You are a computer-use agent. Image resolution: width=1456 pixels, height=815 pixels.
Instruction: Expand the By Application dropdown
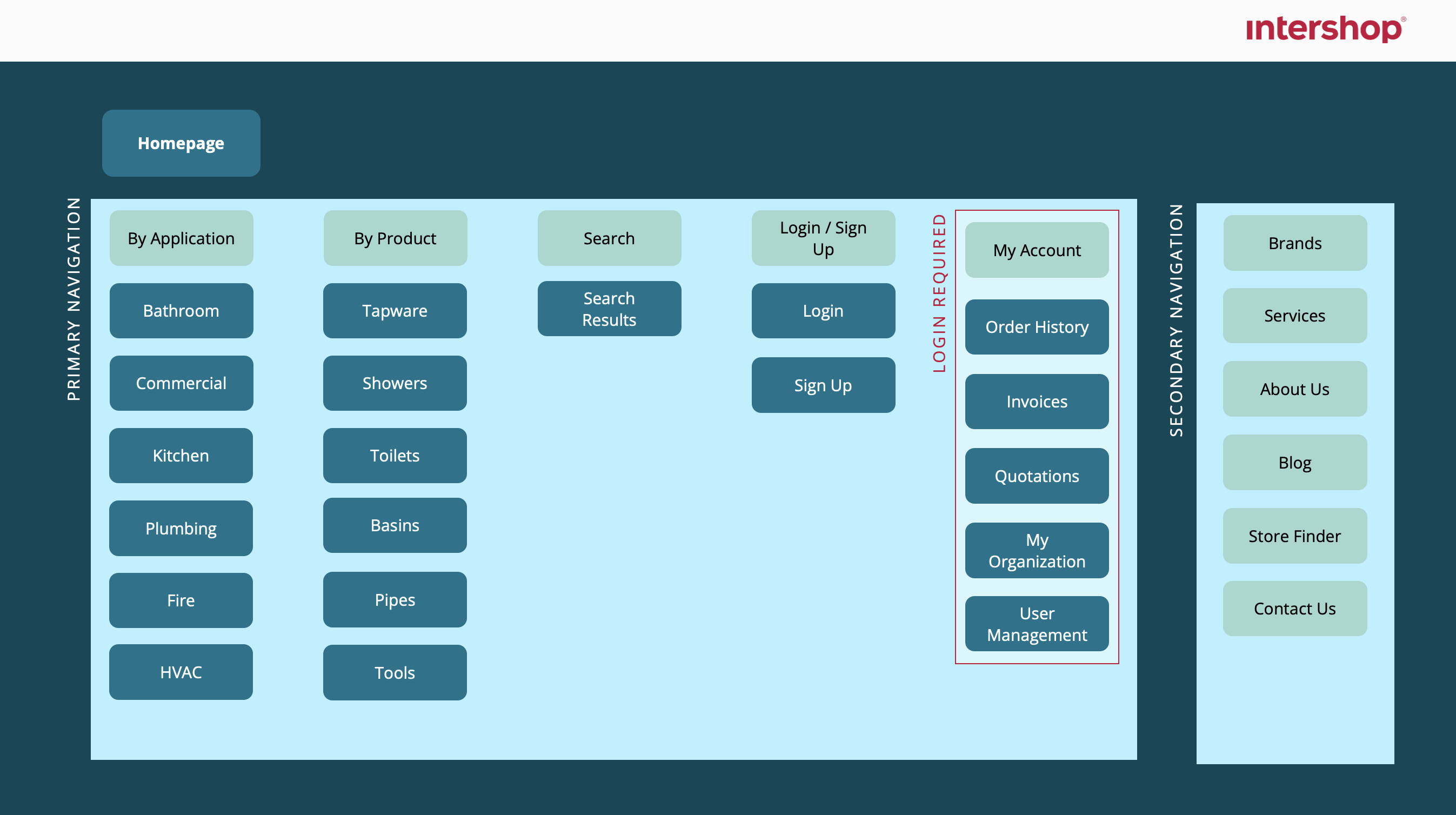[x=181, y=238]
